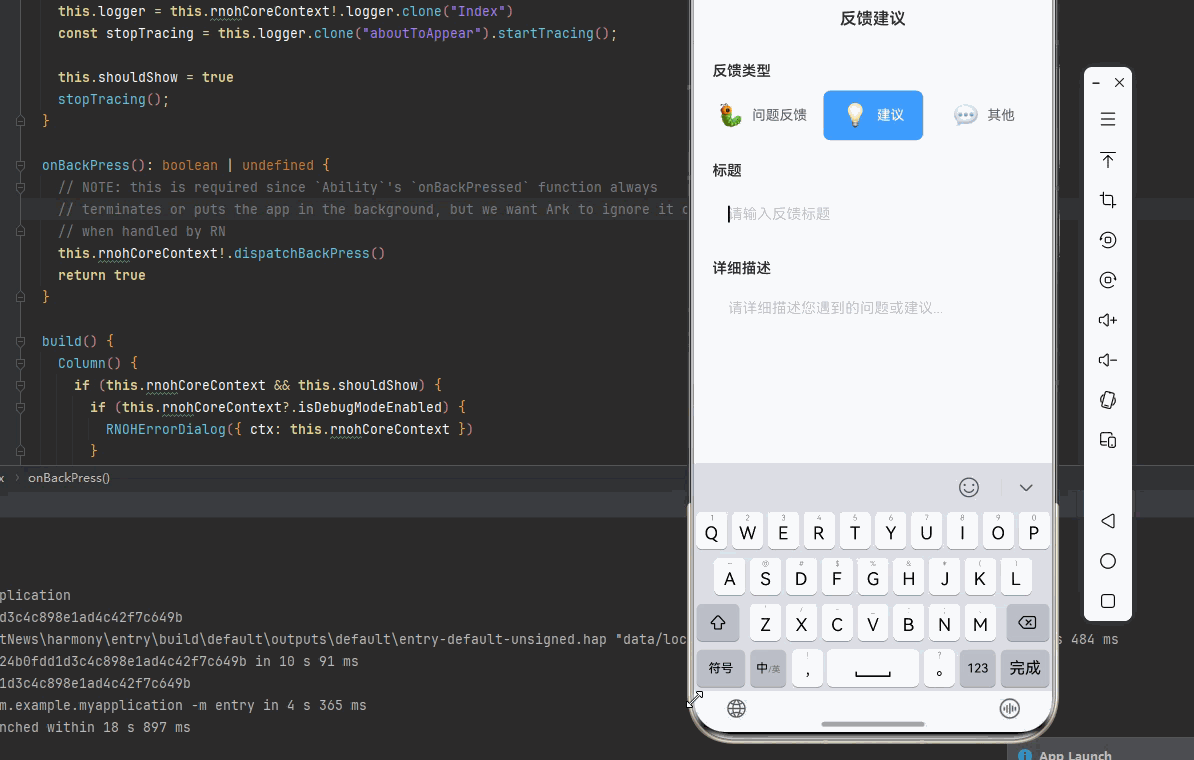This screenshot has height=760, width=1194.
Task: Collapse the Column() block fold marker
Action: point(21,363)
